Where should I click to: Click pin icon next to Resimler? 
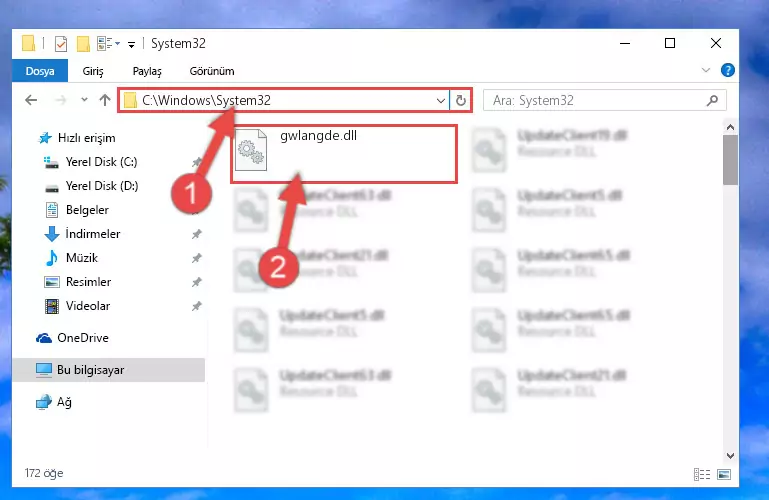click(197, 282)
